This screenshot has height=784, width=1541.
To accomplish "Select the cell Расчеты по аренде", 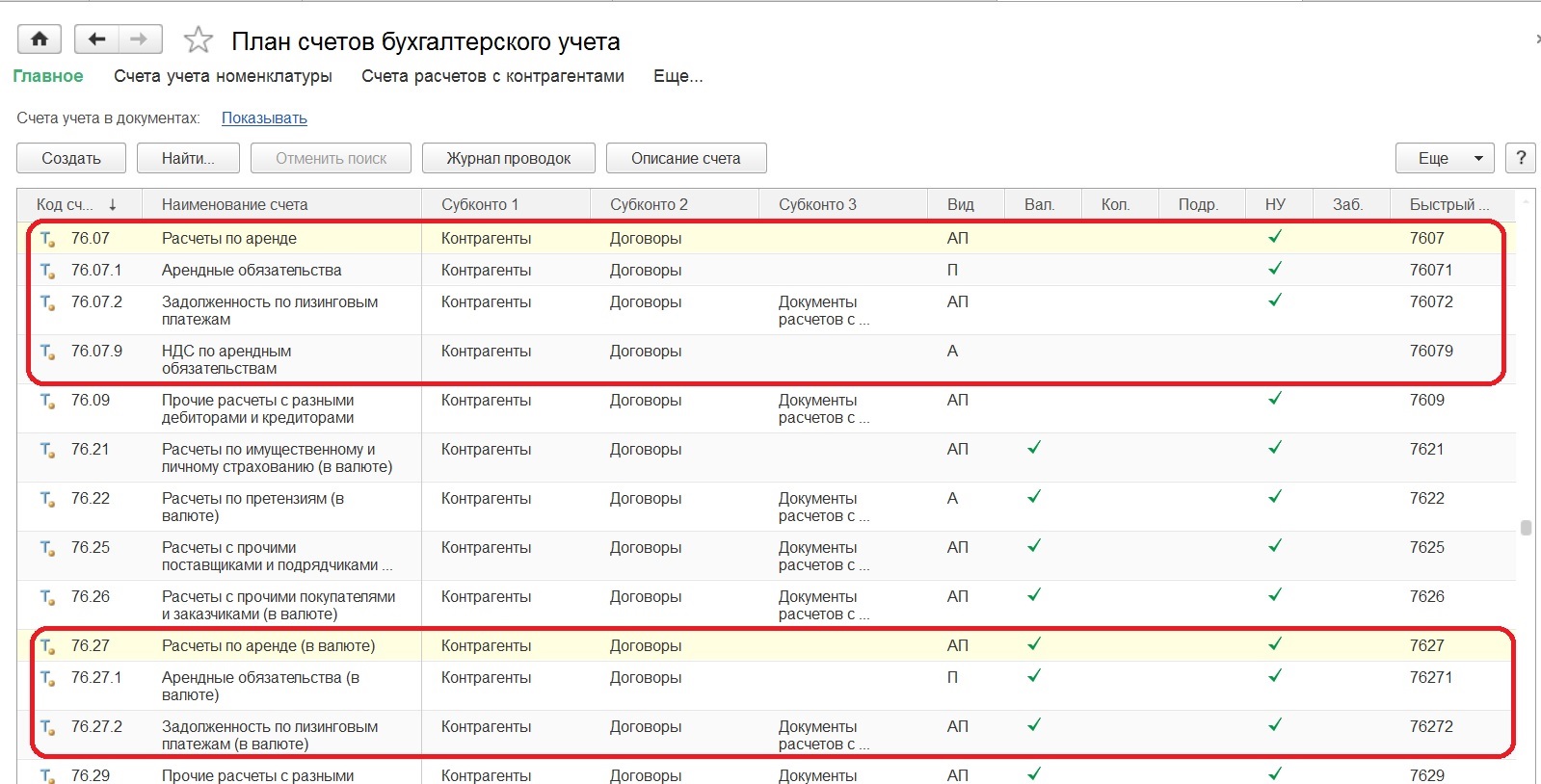I will [281, 238].
